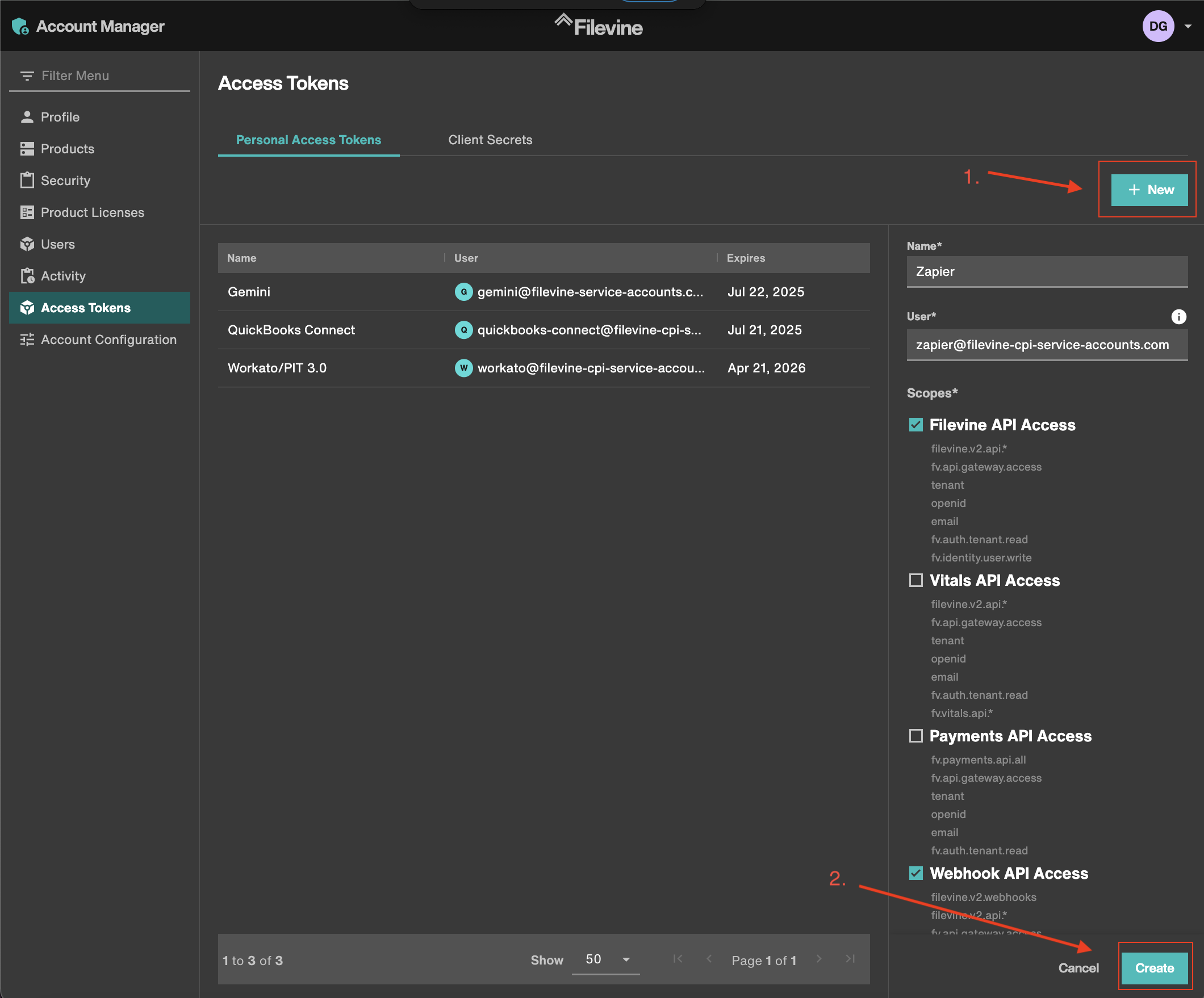Click the New token button
Screen dimensions: 1204x998
(x=1149, y=190)
